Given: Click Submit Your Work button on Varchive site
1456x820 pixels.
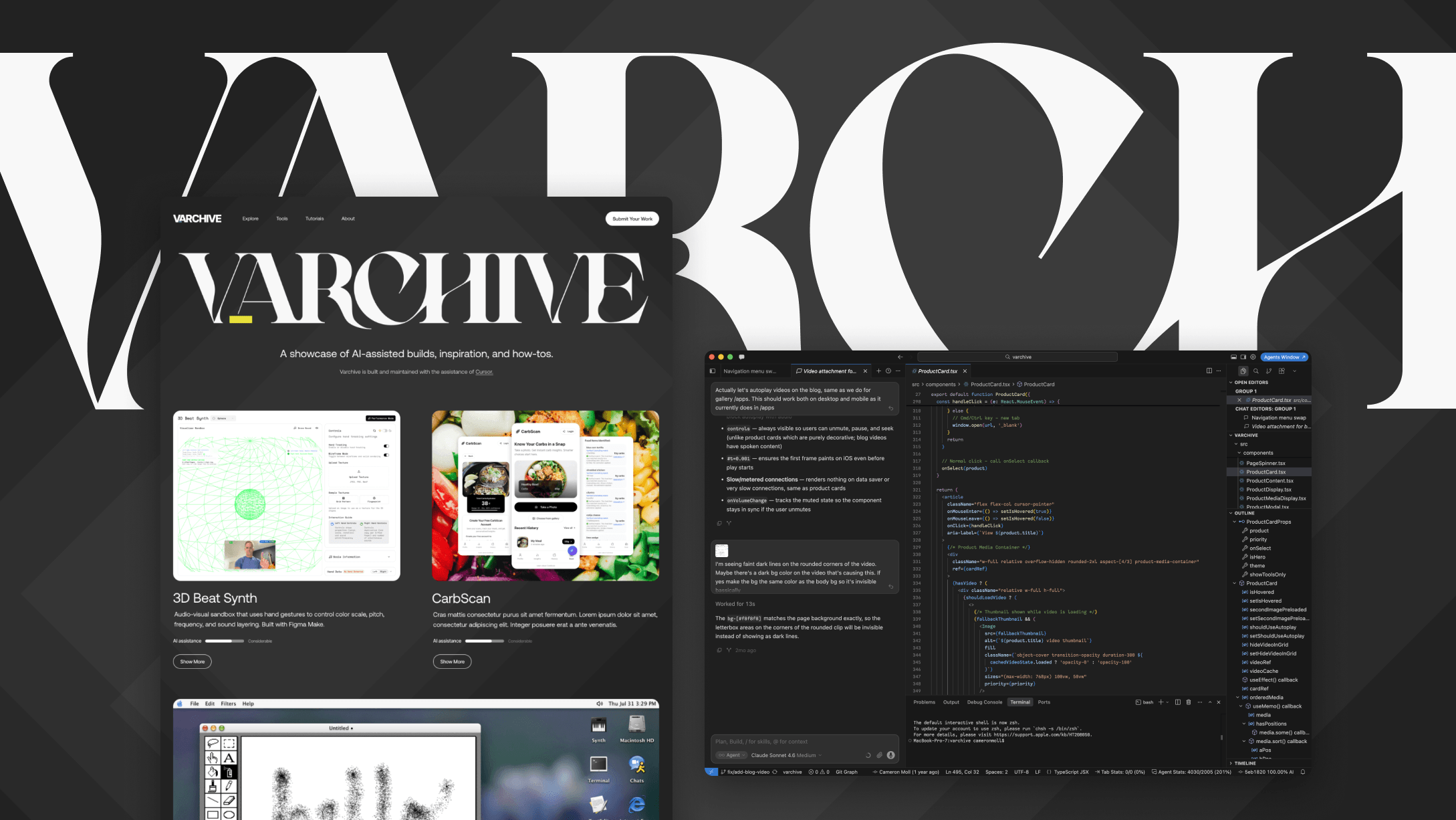Looking at the screenshot, I should click(x=632, y=219).
